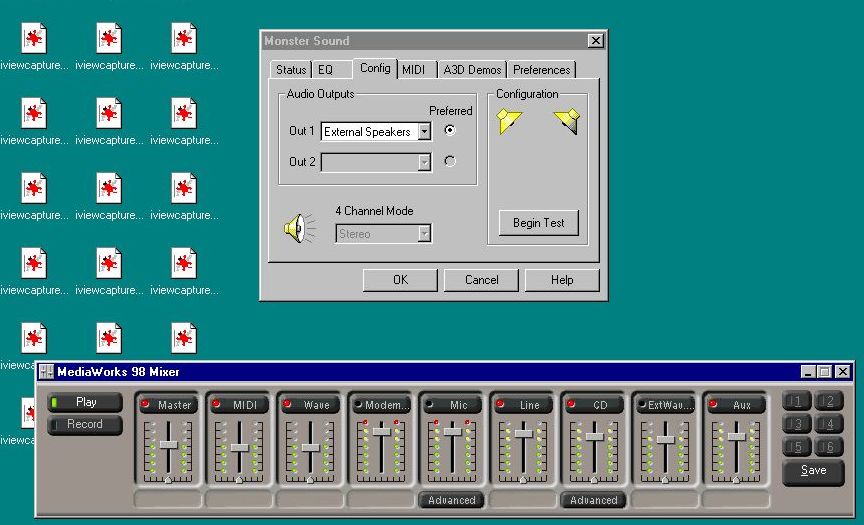The width and height of the screenshot is (864, 525).
Task: Open Help from the Monster Sound dialog
Action: [562, 280]
